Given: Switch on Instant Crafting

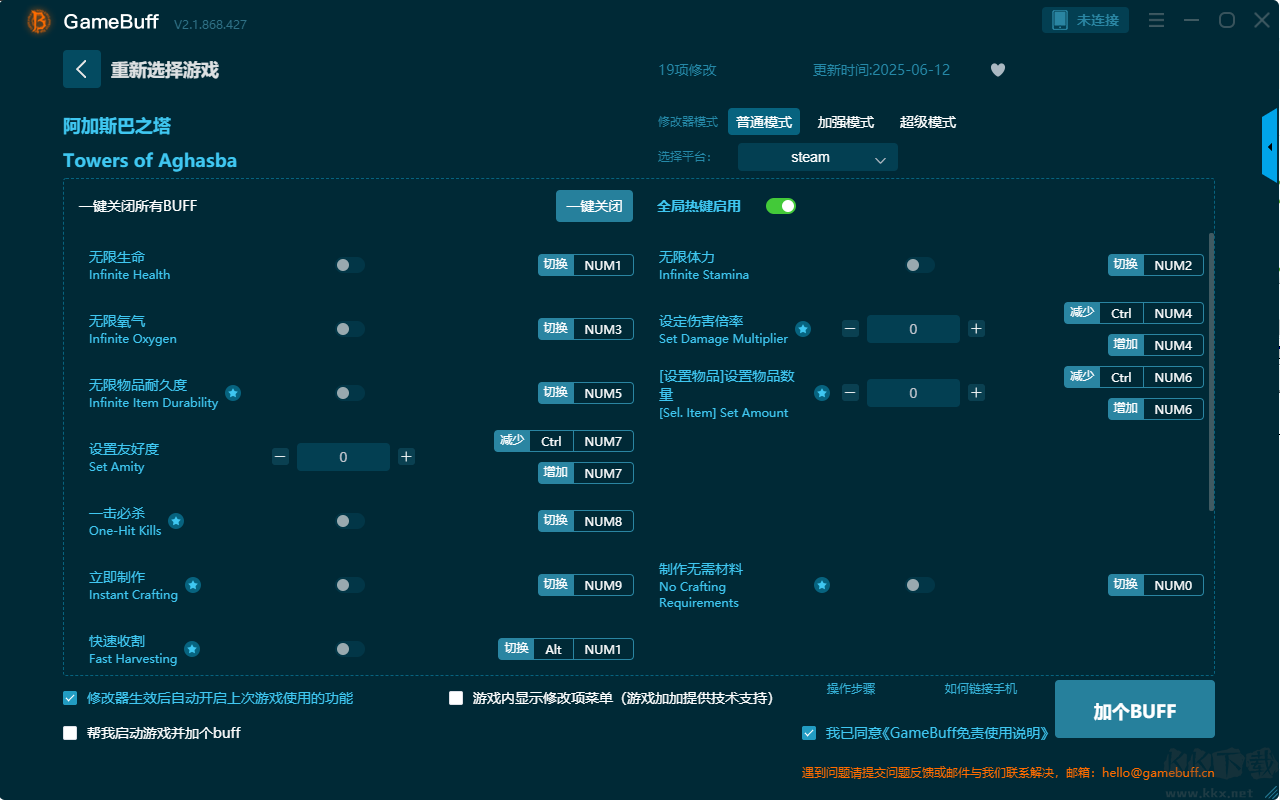Looking at the screenshot, I should pos(350,585).
